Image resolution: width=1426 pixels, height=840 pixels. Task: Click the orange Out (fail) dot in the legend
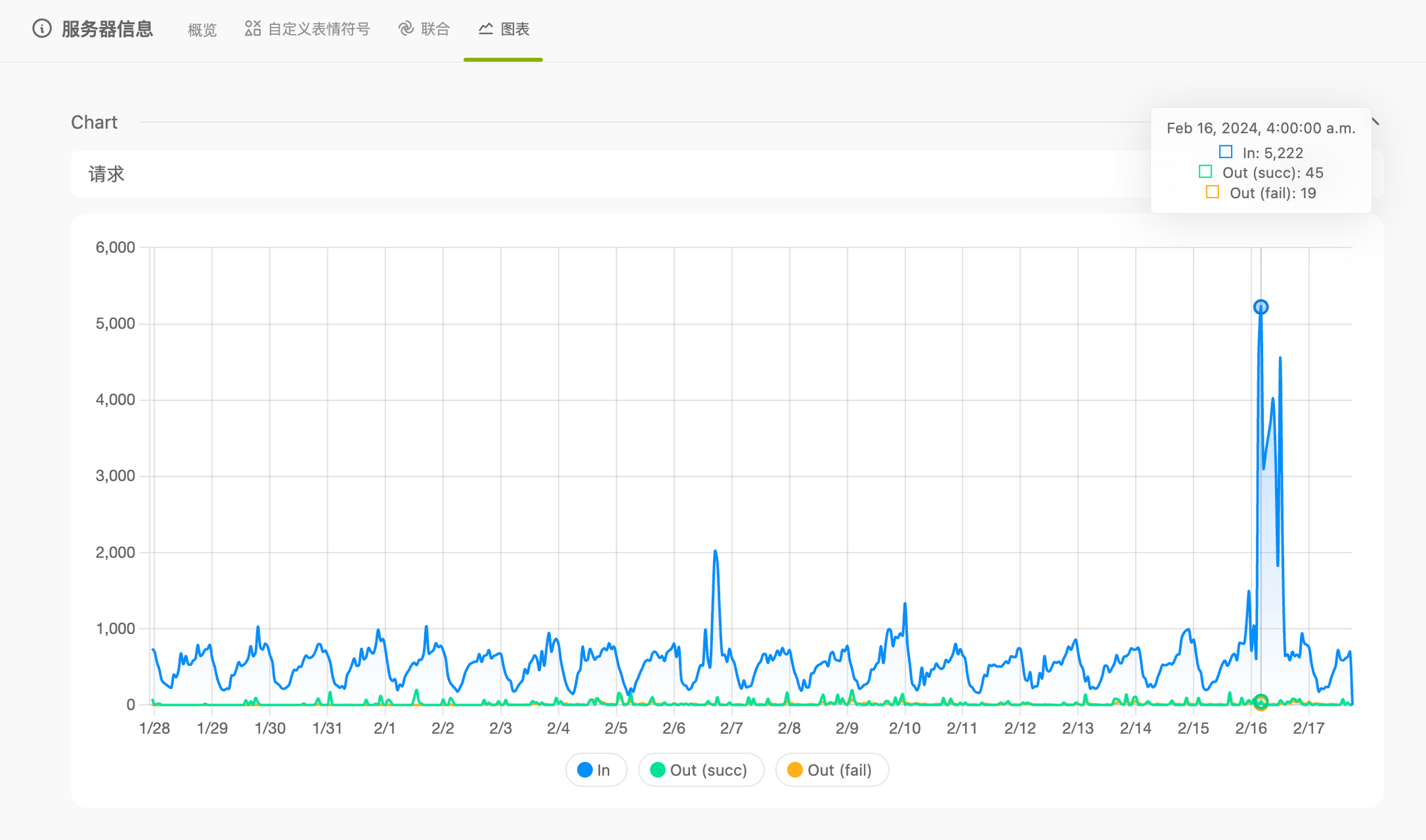pos(794,770)
